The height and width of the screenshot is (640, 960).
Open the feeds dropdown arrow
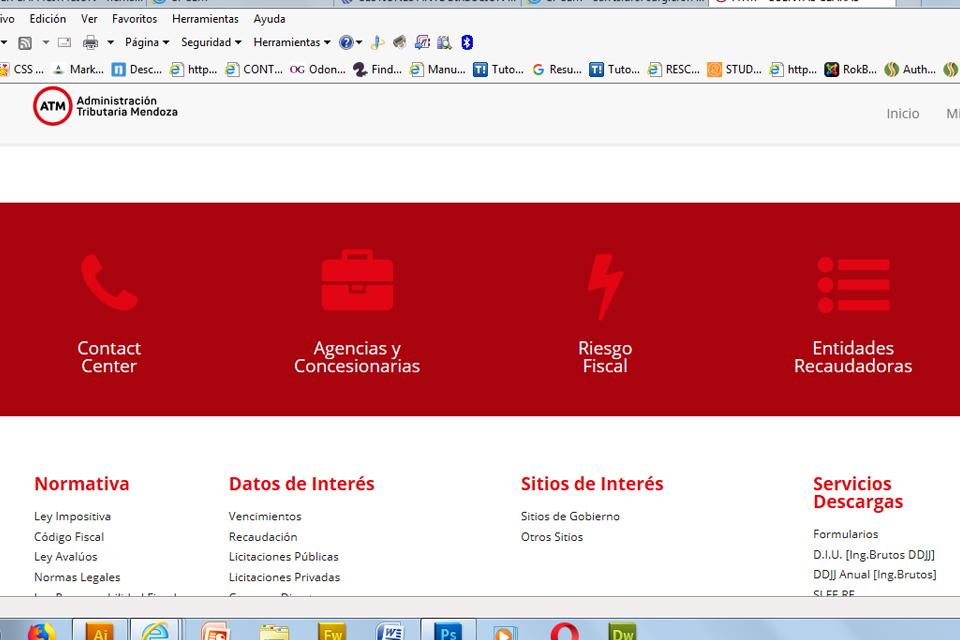[x=46, y=42]
